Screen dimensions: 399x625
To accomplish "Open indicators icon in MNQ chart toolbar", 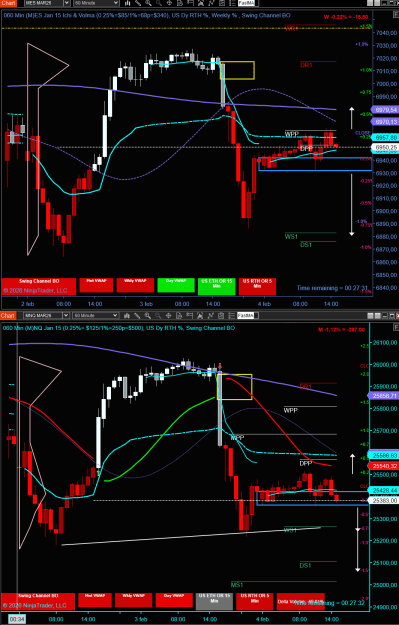I will tap(210, 316).
